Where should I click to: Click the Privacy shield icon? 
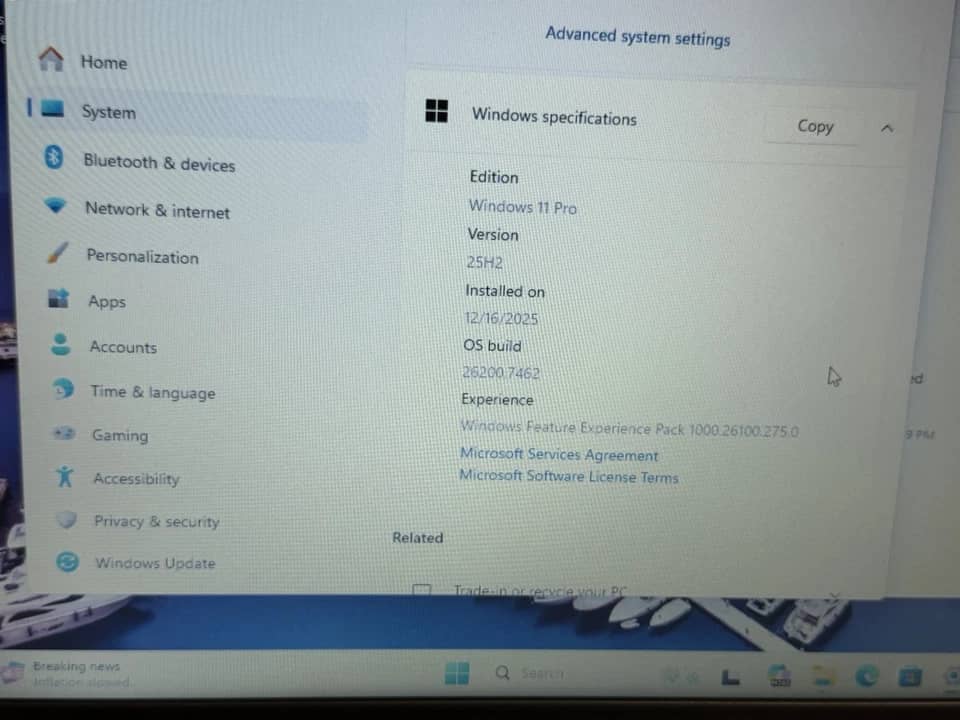coord(66,519)
